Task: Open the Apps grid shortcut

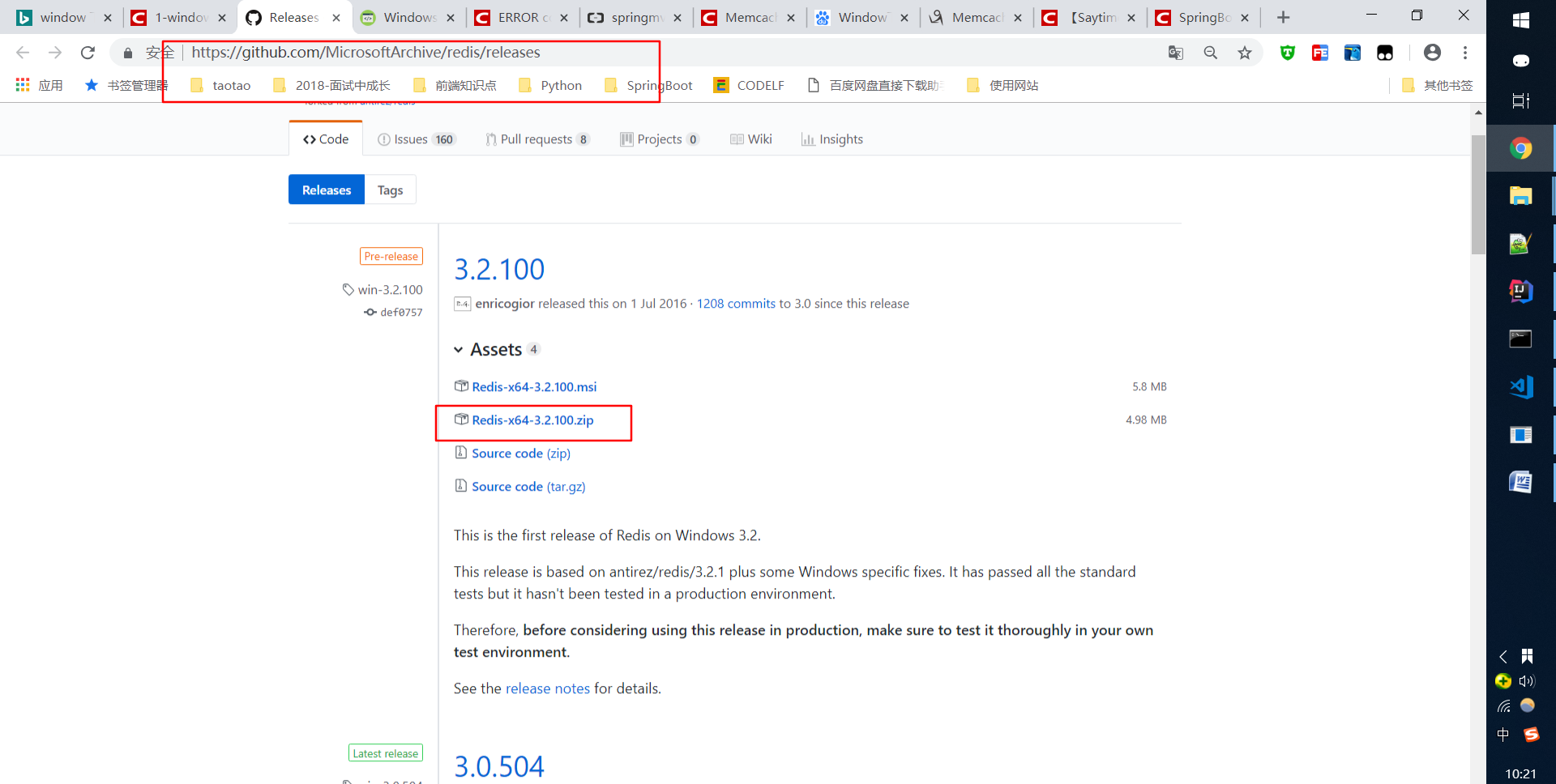Action: pos(39,85)
